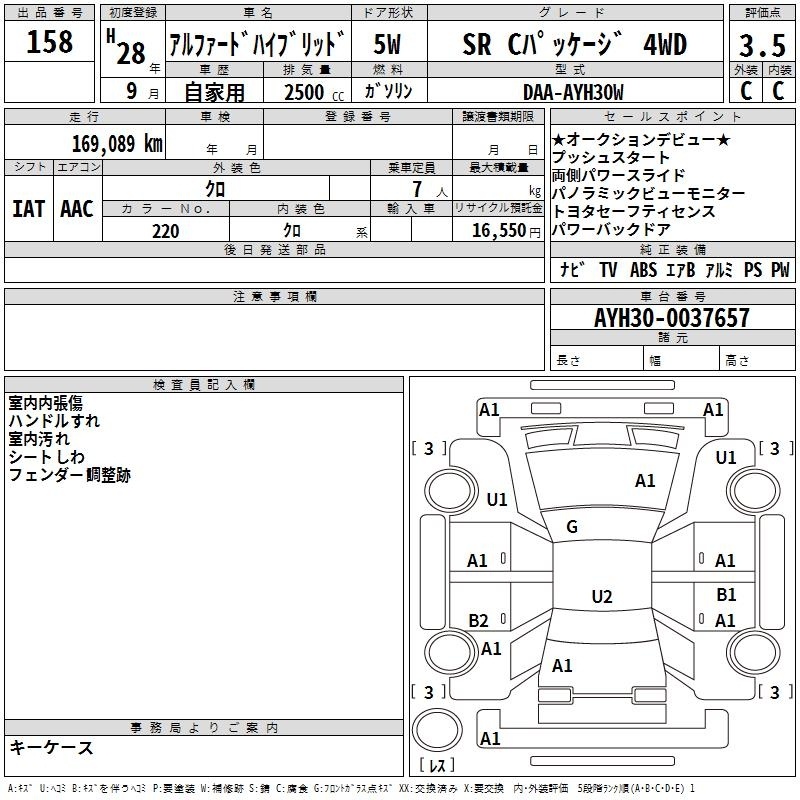Click the 自家用 vehicle history field
The height and width of the screenshot is (800, 800).
coord(214,91)
